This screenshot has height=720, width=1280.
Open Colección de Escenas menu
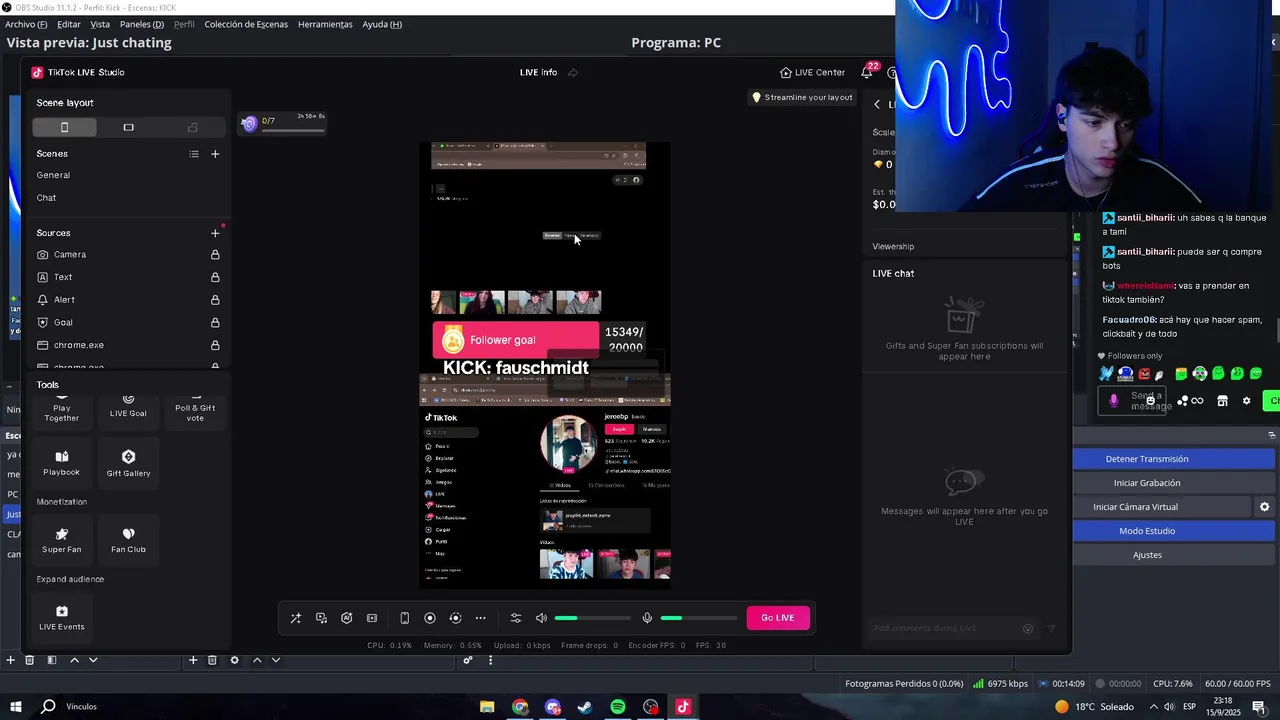246,24
